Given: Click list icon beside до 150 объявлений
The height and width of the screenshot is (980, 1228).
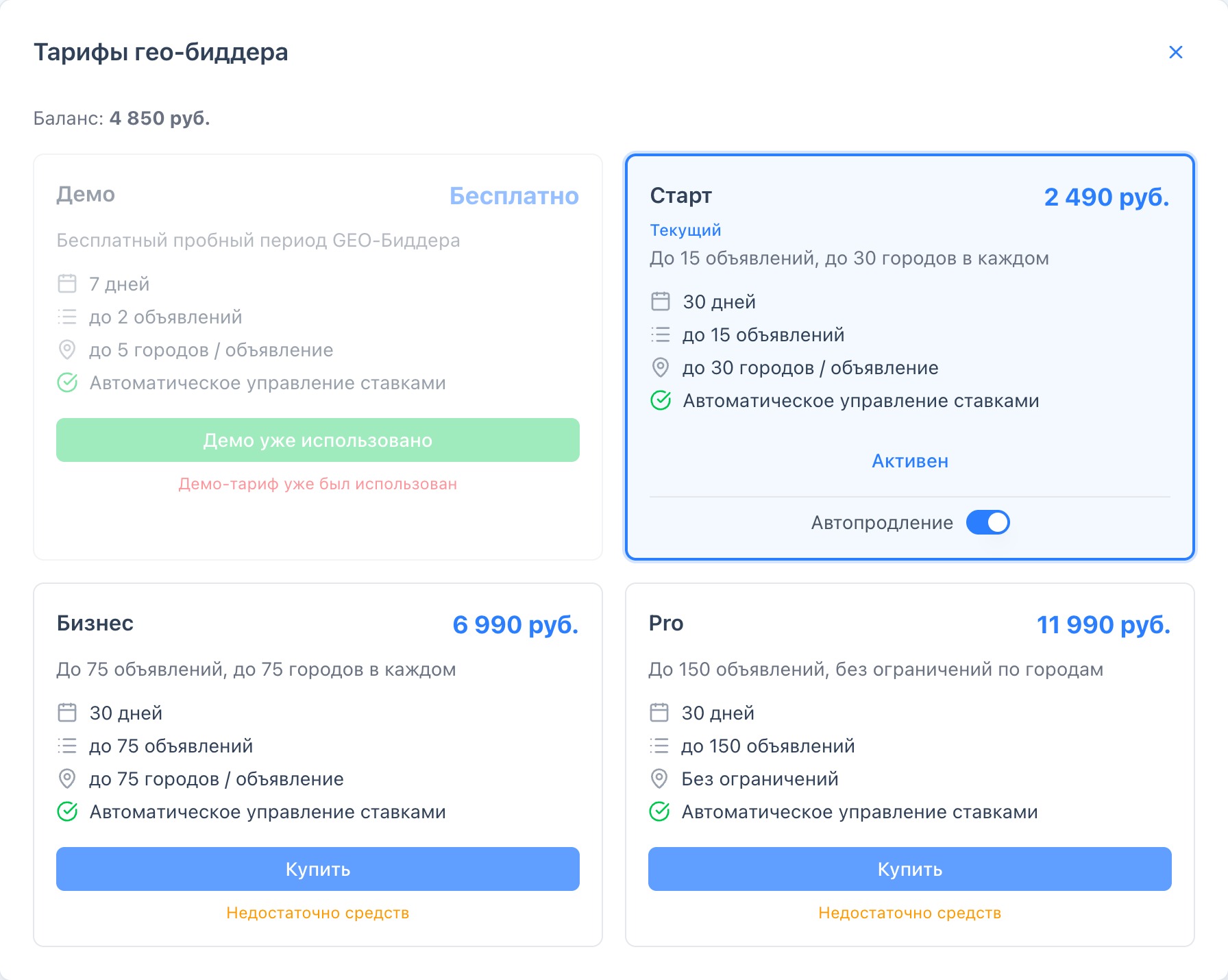Looking at the screenshot, I should [x=659, y=746].
